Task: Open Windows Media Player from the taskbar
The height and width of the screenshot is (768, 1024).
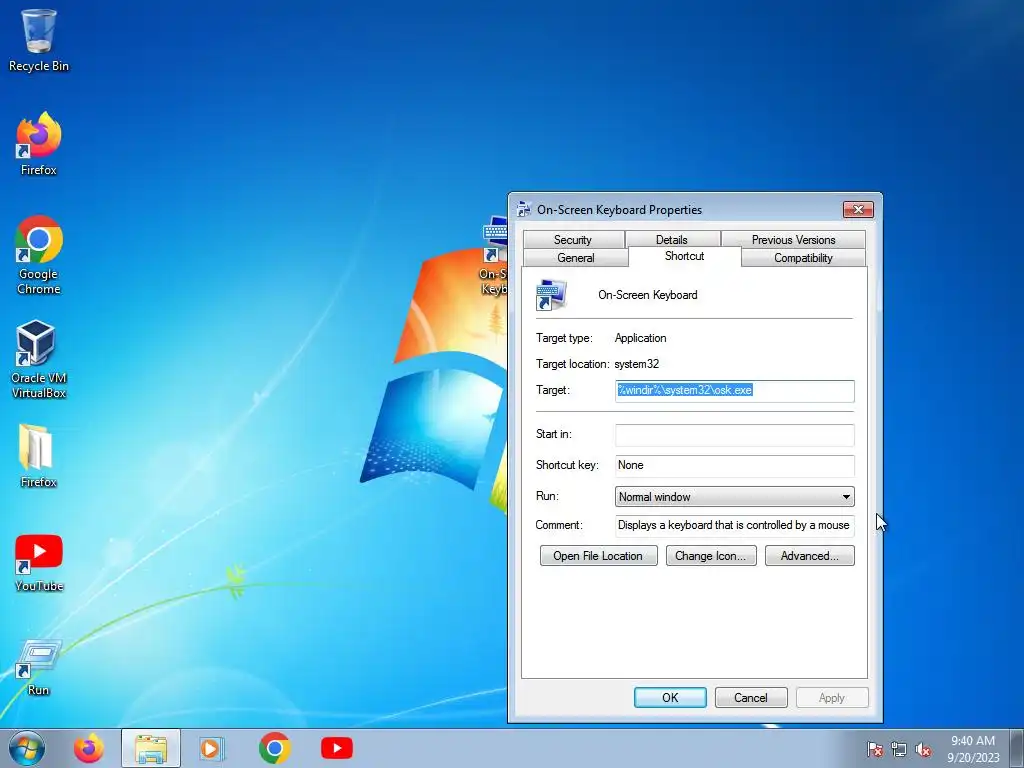Action: pos(211,748)
